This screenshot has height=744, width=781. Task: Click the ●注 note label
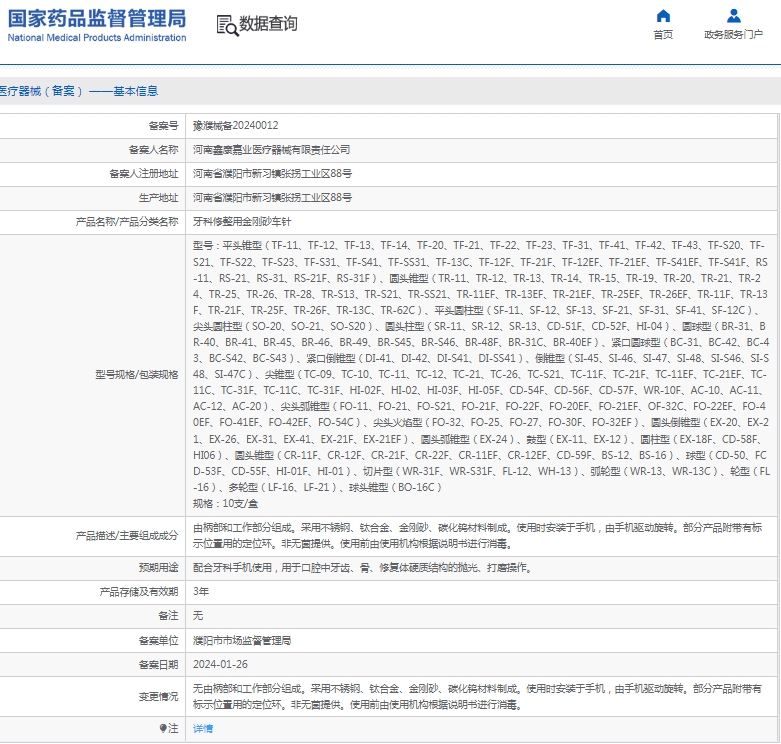(169, 729)
